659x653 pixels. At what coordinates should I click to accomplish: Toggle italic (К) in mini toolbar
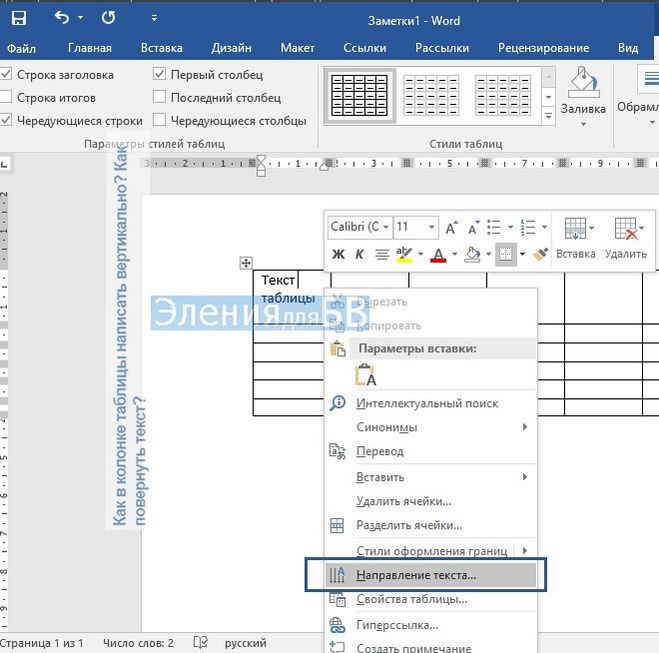359,254
